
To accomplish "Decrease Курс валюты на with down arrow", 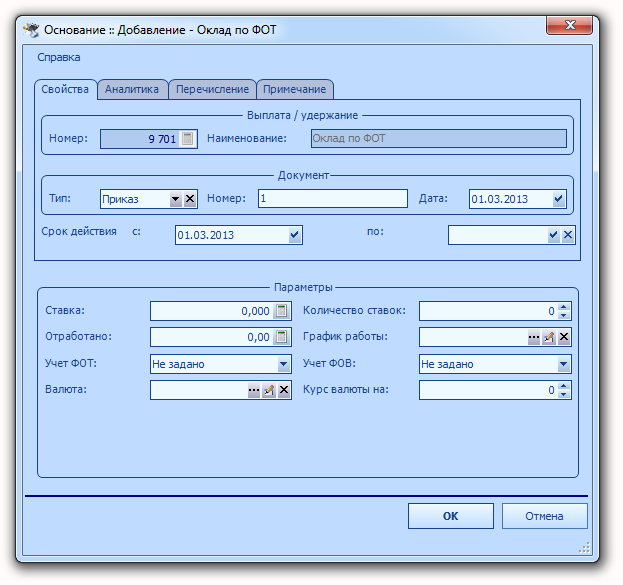I will (x=563, y=395).
